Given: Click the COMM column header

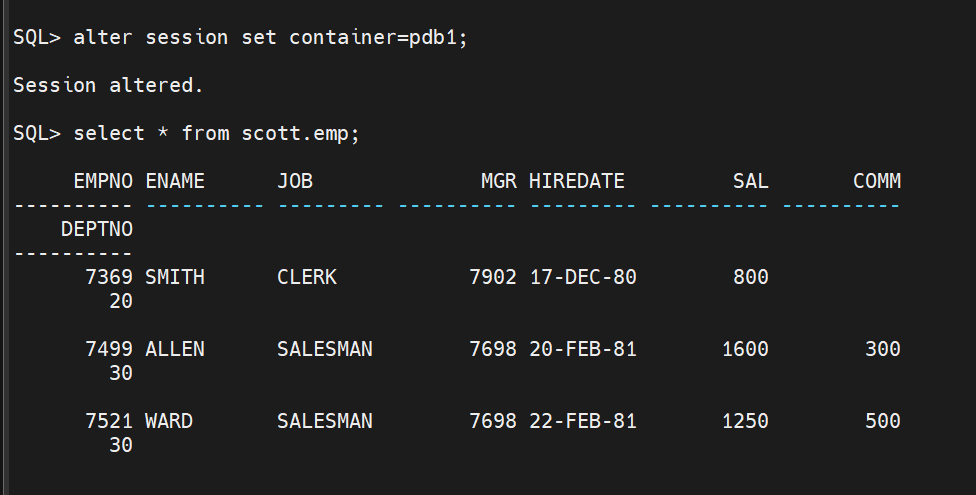Looking at the screenshot, I should tap(876, 181).
